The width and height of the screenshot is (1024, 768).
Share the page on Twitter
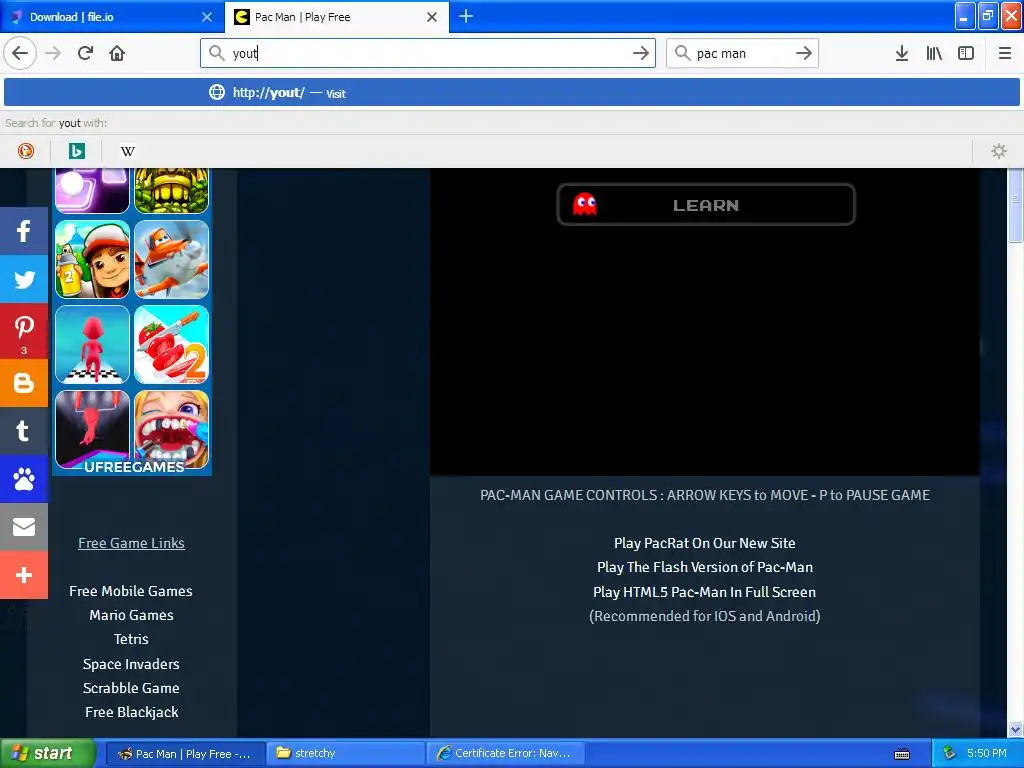24,279
